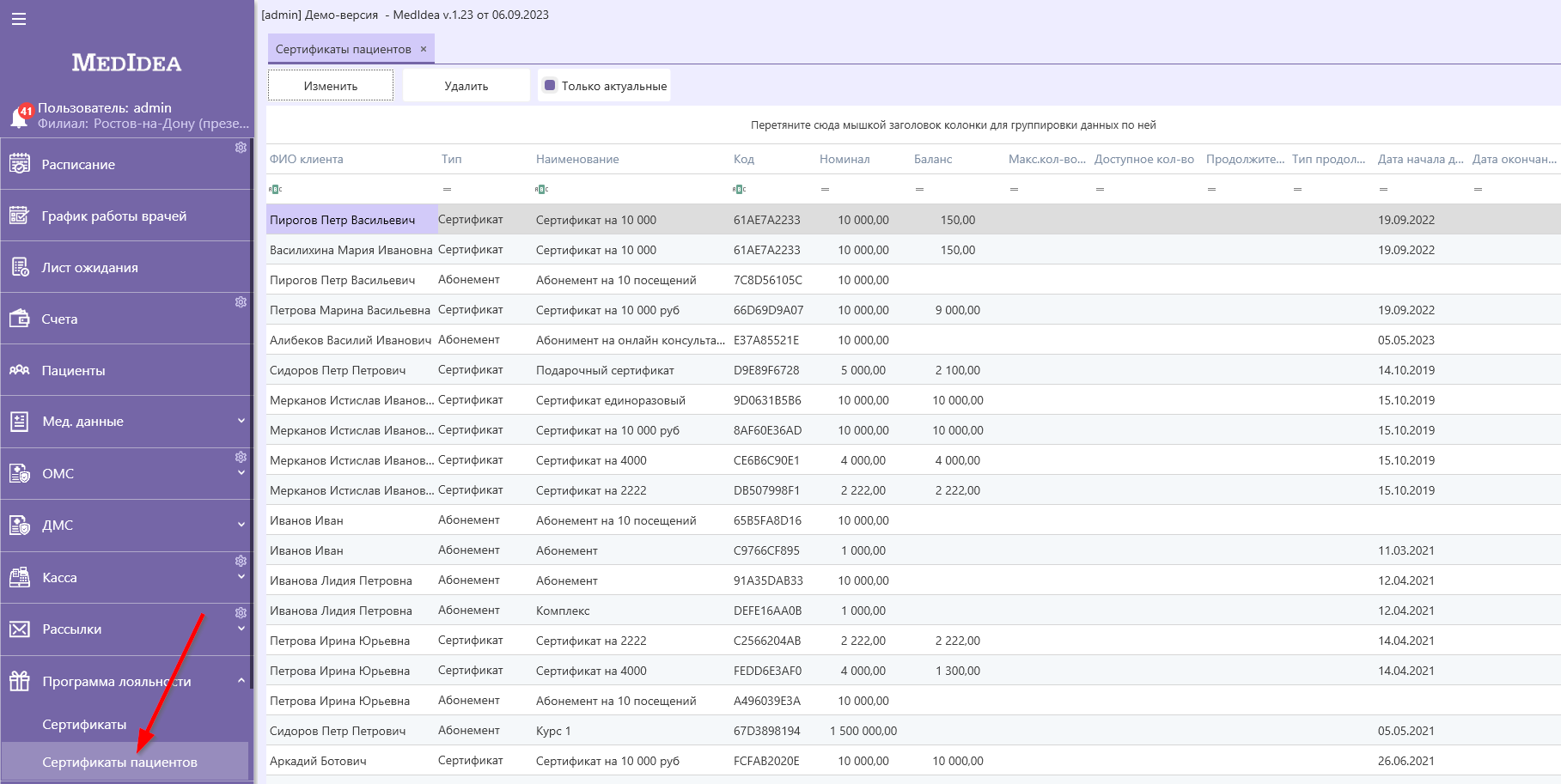Open notifications bell showing 41
The image size is (1561, 784).
[x=20, y=116]
